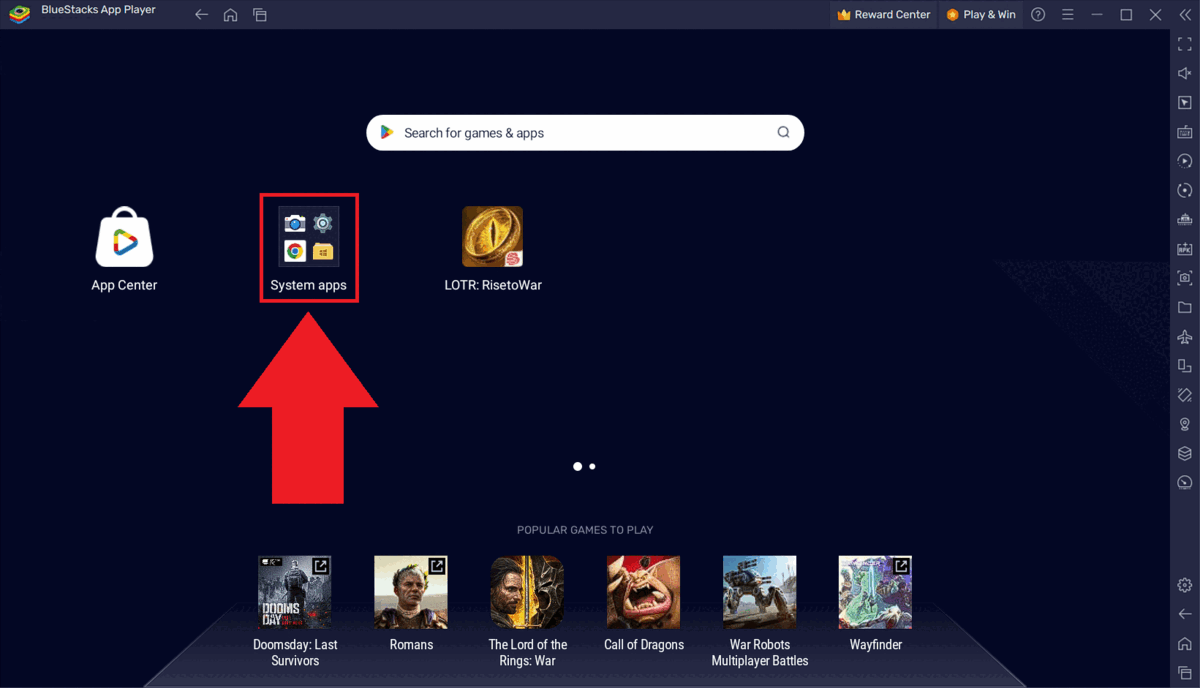
Task: Select the first home page dot
Action: (577, 466)
